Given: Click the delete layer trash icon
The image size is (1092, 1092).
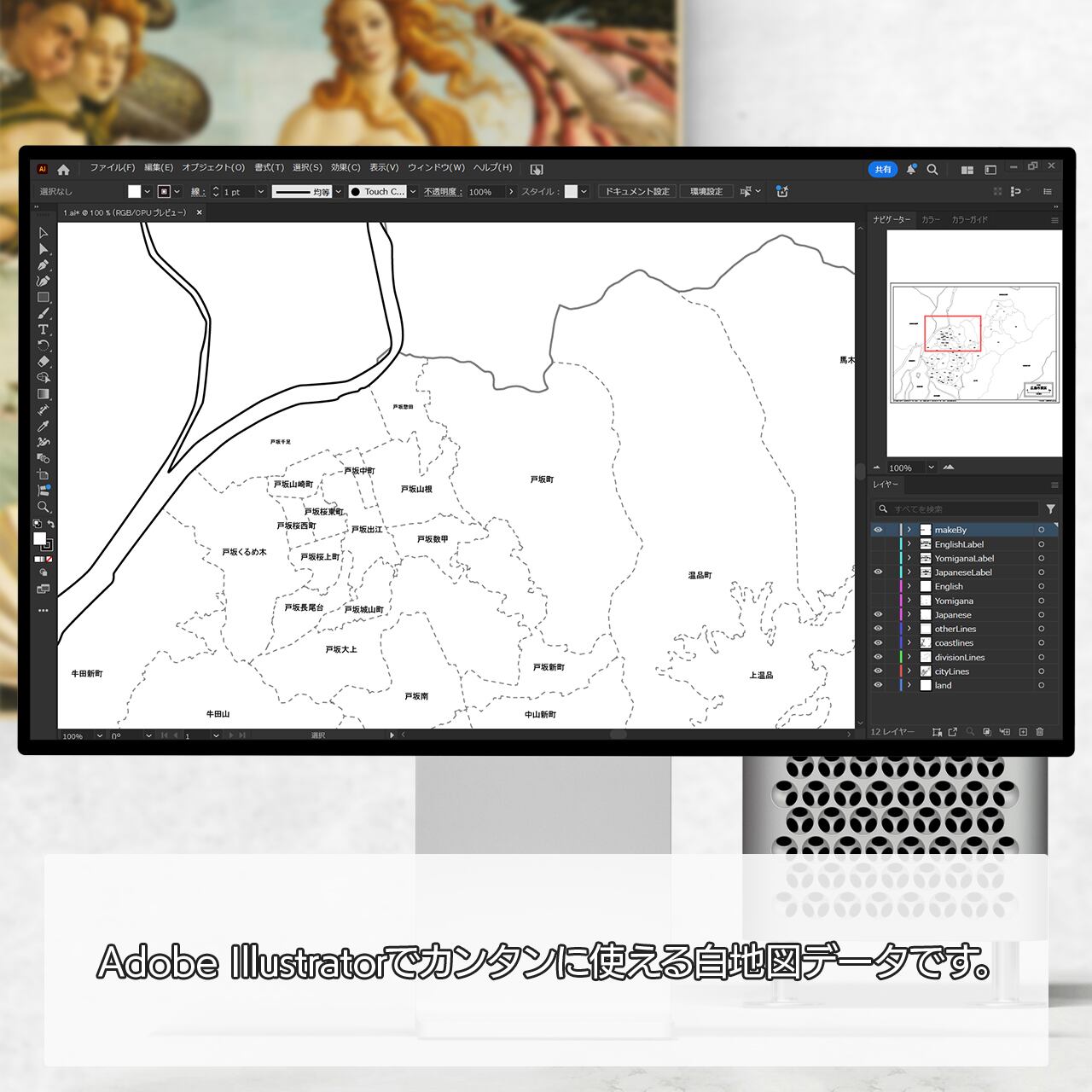Looking at the screenshot, I should pos(1040,731).
